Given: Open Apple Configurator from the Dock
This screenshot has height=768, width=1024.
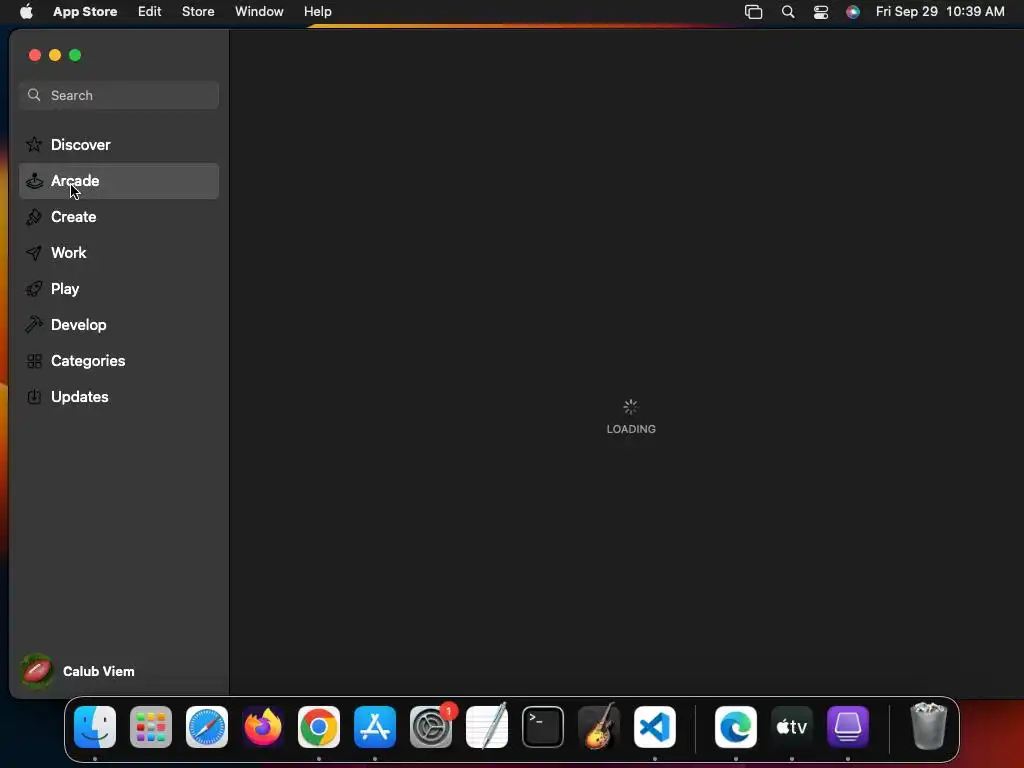Looking at the screenshot, I should pos(848,727).
